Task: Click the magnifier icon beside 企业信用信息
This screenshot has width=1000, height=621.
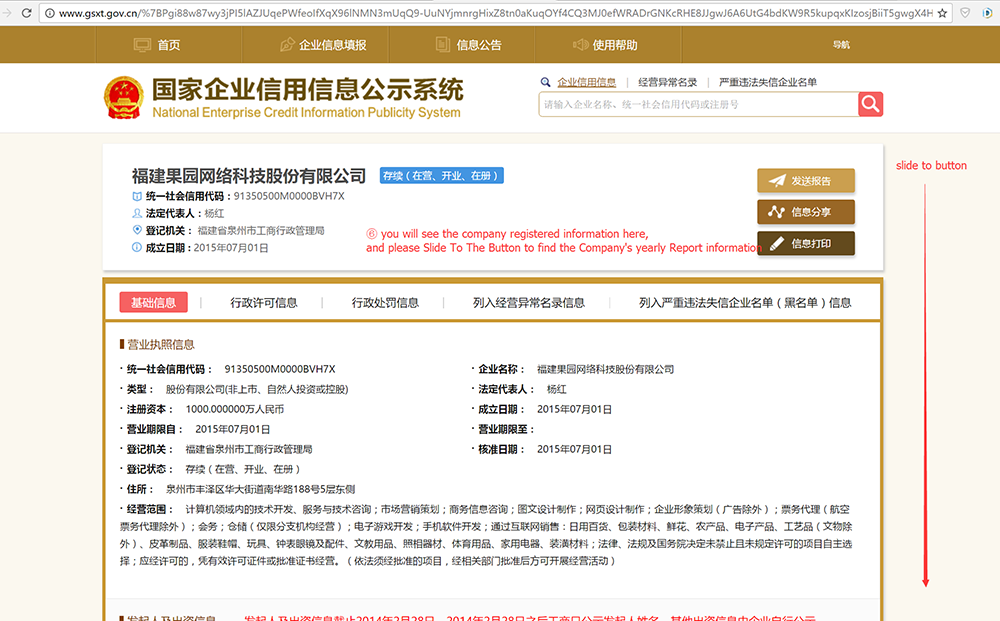Action: tap(545, 82)
